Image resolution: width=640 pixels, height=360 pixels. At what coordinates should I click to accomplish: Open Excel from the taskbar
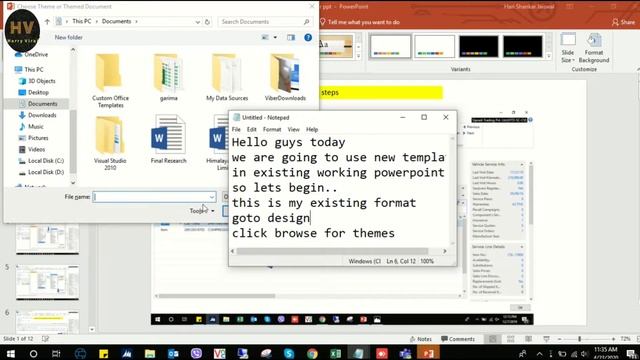pyautogui.click(x=336, y=353)
